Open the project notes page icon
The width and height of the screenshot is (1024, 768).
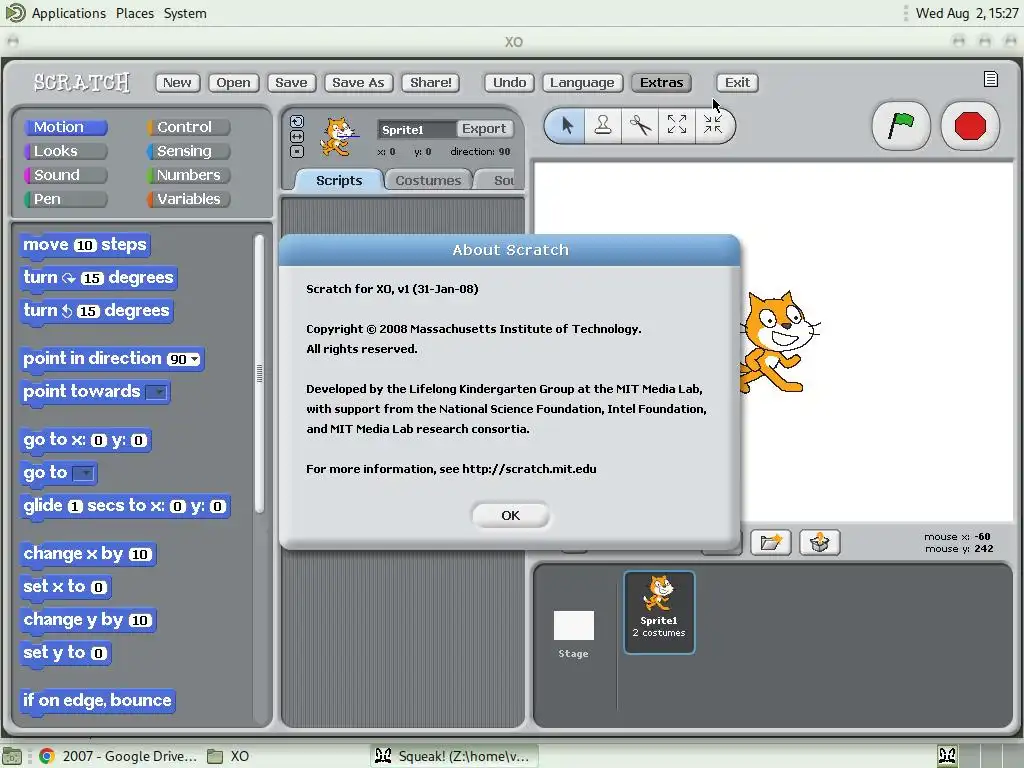pos(991,79)
